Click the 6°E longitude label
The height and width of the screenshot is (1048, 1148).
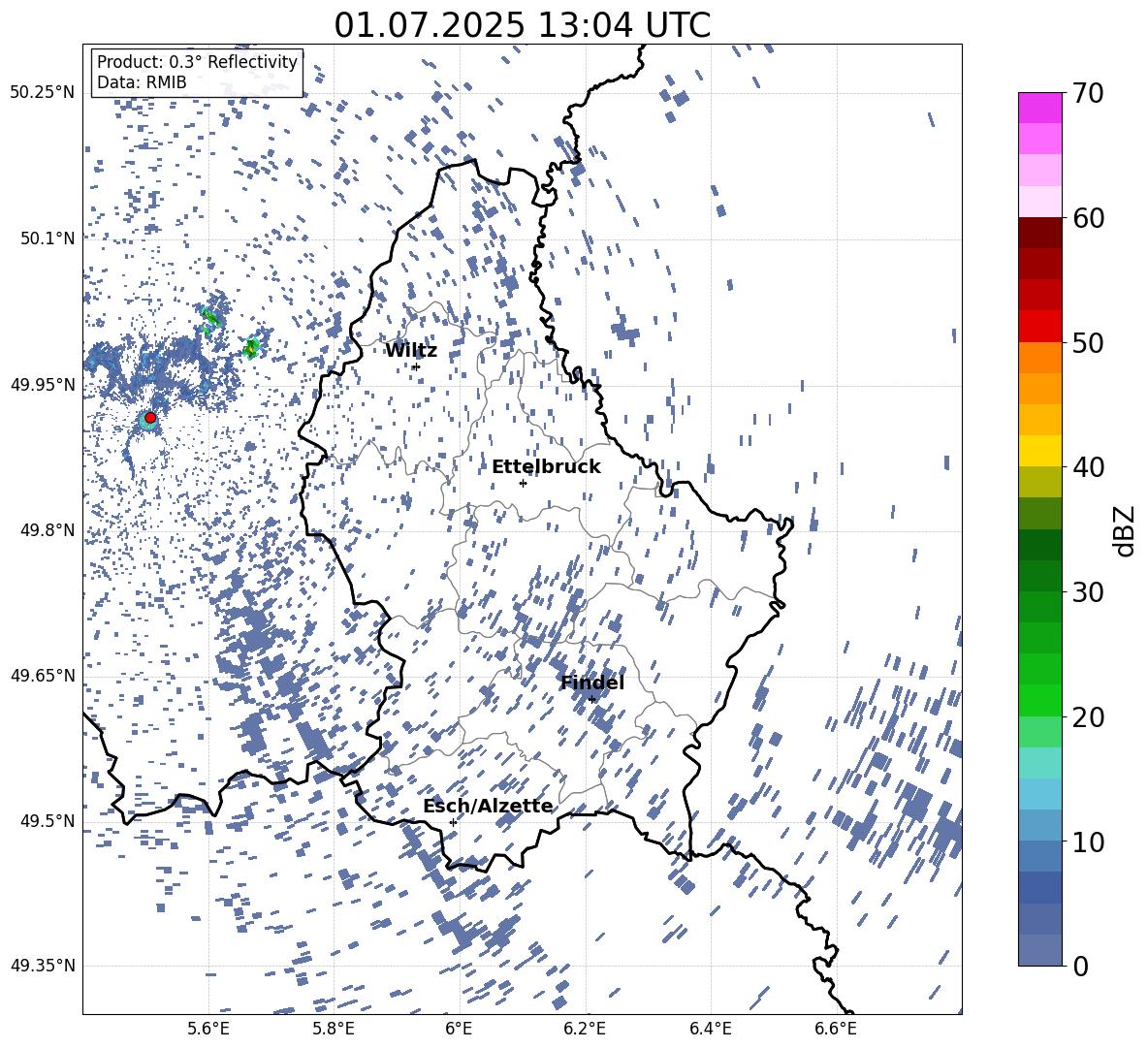click(459, 1029)
